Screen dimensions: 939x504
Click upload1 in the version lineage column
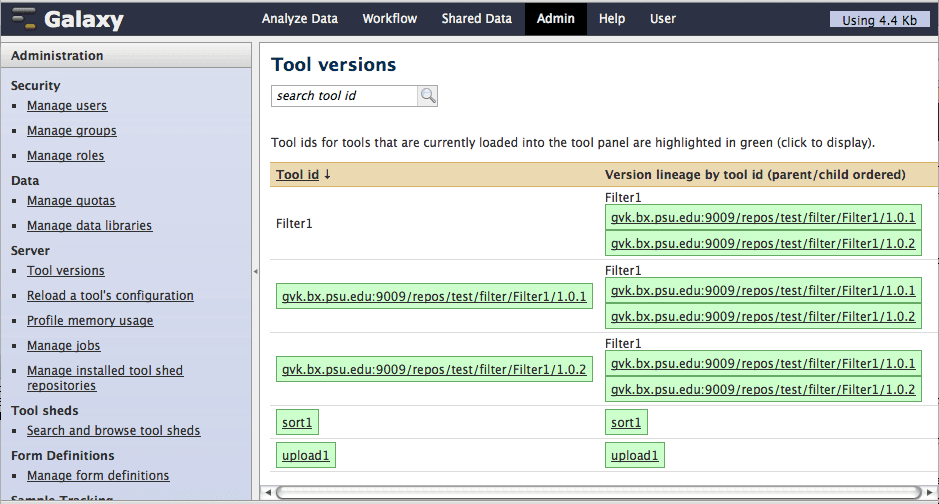click(x=634, y=456)
